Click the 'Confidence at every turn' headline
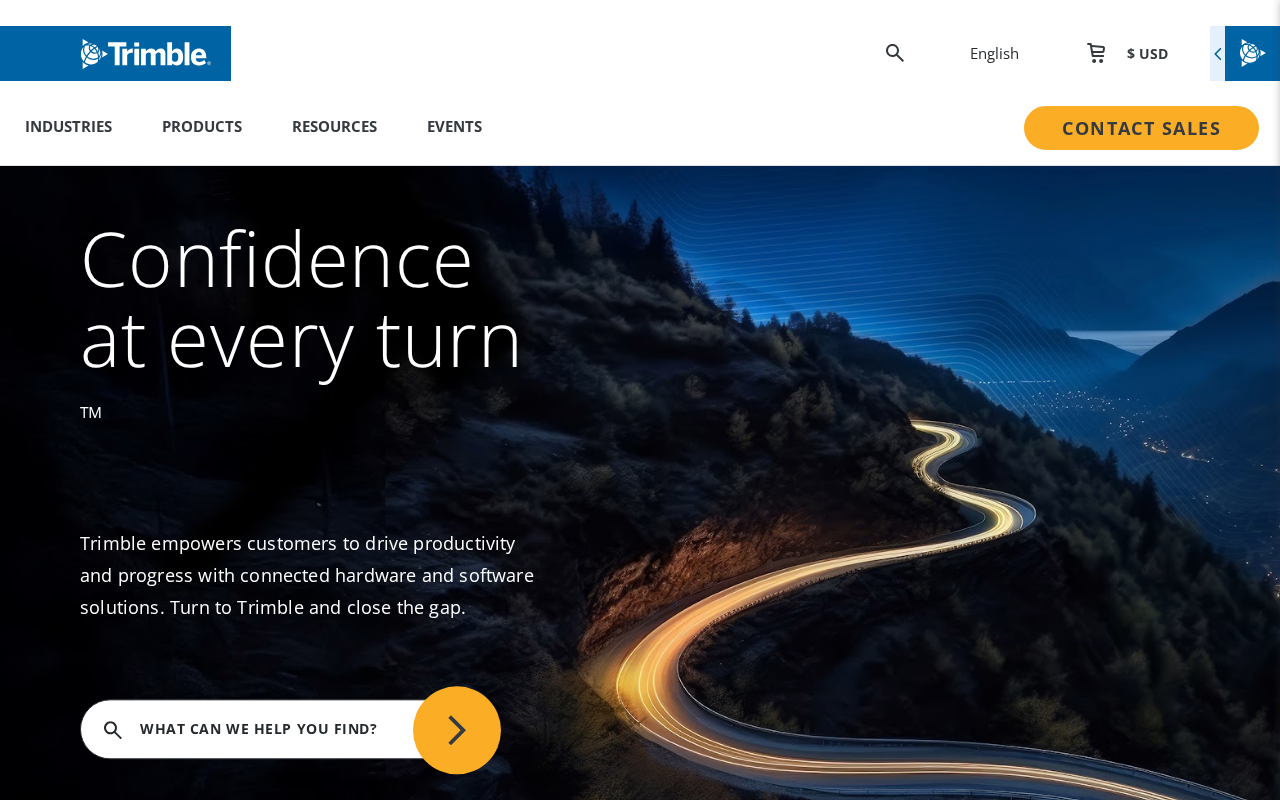 pyautogui.click(x=300, y=299)
